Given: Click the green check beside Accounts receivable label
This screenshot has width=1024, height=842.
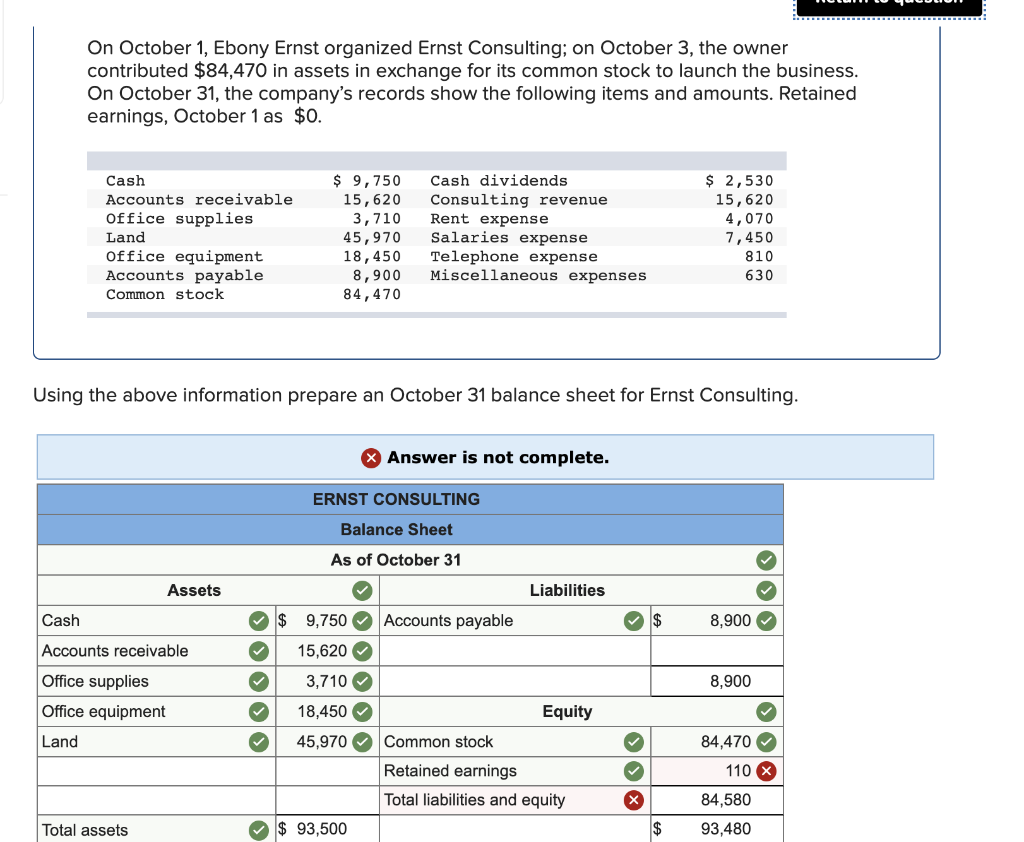Looking at the screenshot, I should (x=259, y=651).
